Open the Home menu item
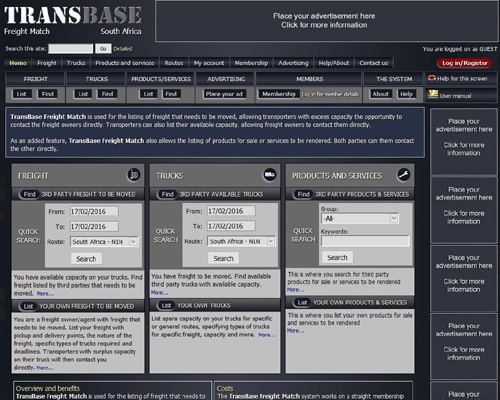The image size is (500, 400). 18,63
